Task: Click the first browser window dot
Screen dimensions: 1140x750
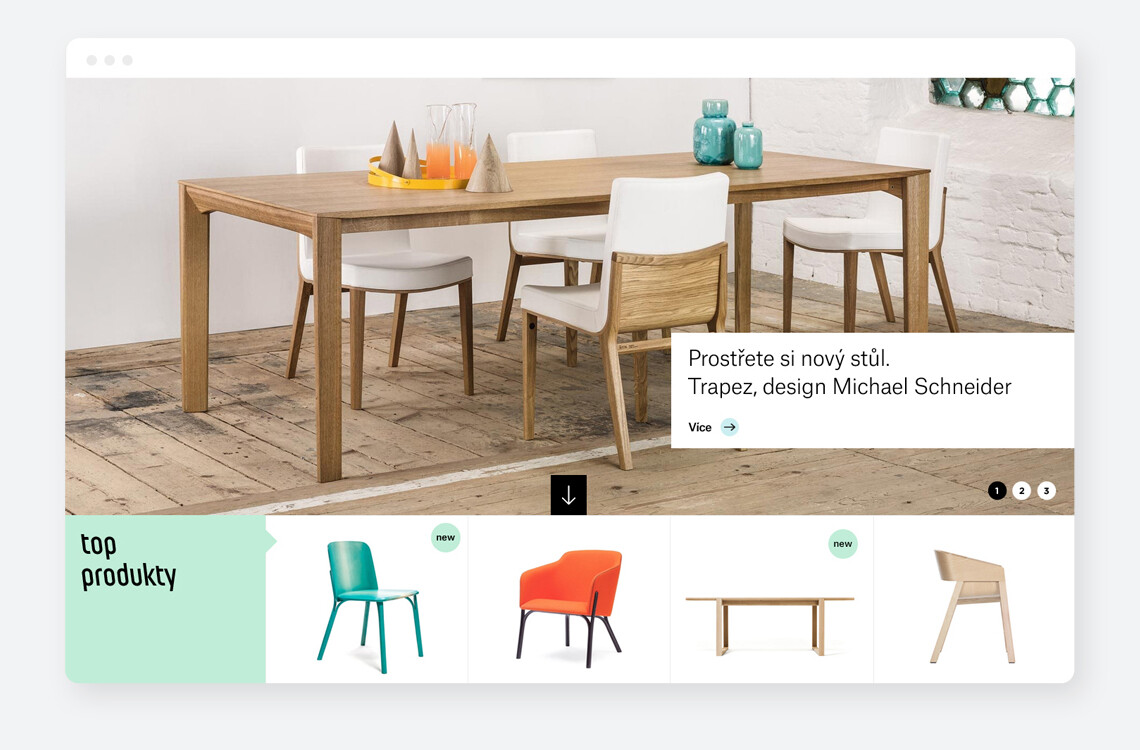Action: [92, 60]
